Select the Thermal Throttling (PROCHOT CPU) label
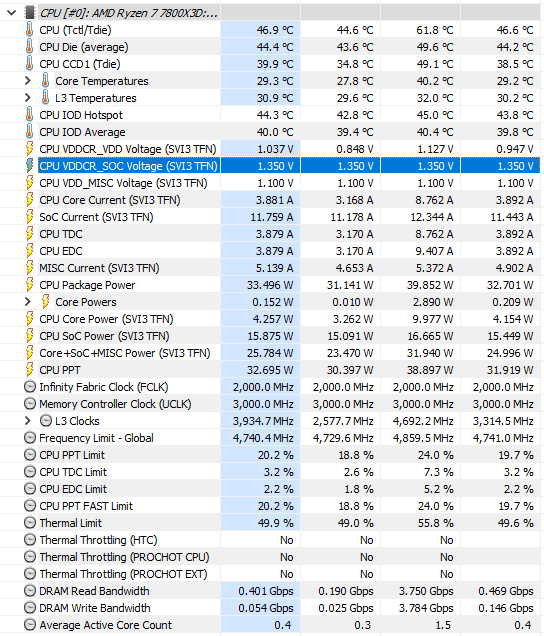544x636 pixels. tap(124, 557)
